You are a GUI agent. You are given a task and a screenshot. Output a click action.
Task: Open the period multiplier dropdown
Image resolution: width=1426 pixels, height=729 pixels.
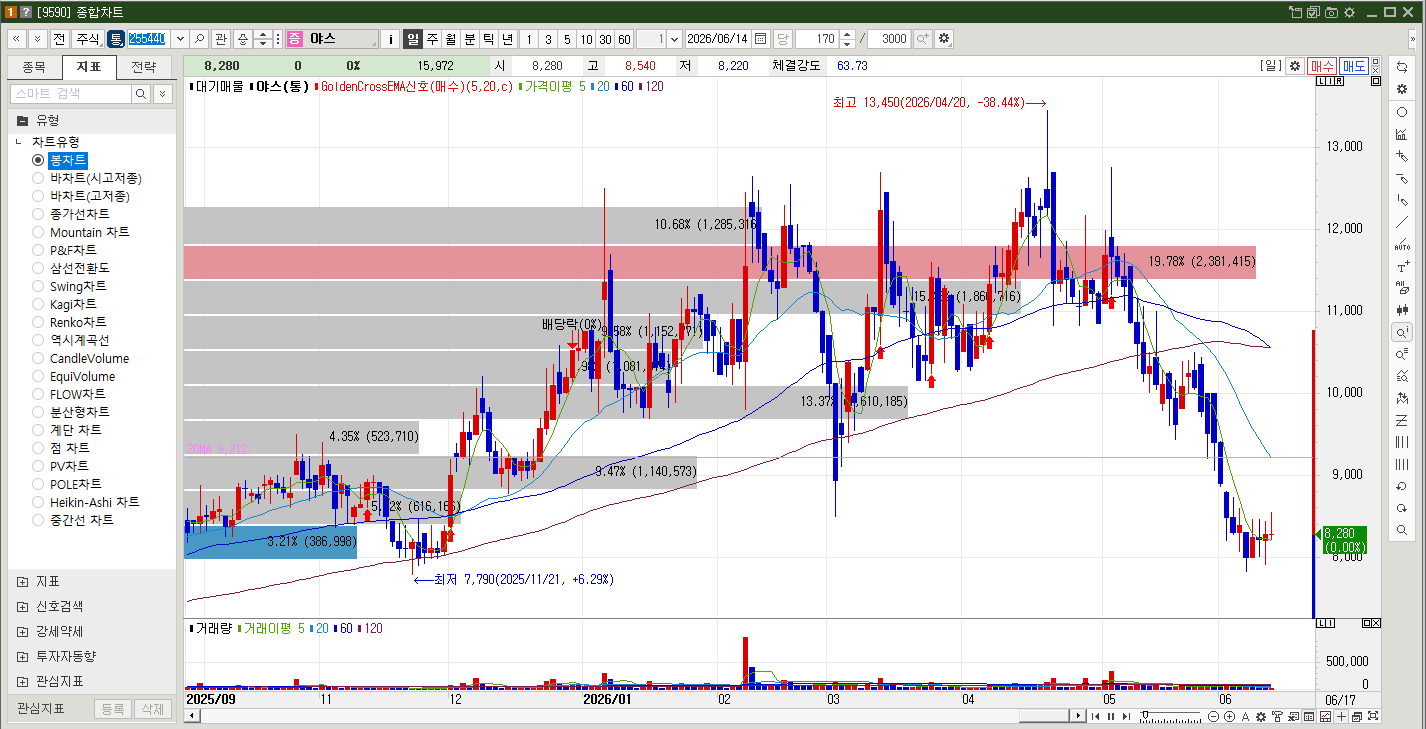tap(674, 39)
